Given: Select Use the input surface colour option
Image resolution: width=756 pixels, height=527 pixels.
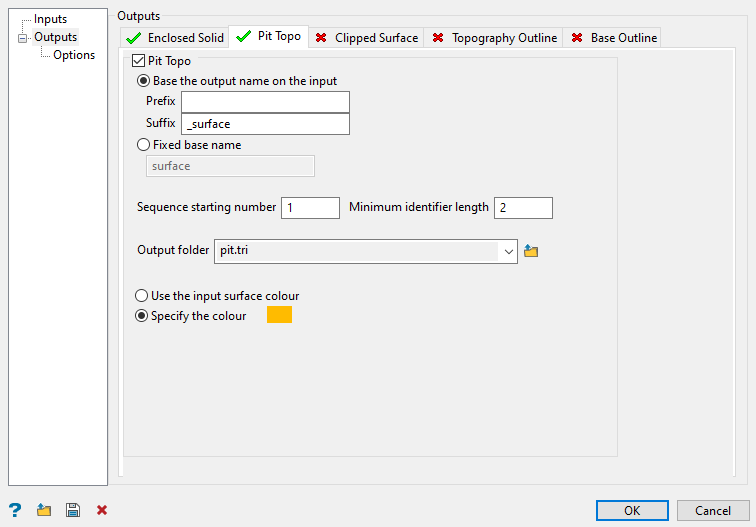Looking at the screenshot, I should pyautogui.click(x=142, y=296).
